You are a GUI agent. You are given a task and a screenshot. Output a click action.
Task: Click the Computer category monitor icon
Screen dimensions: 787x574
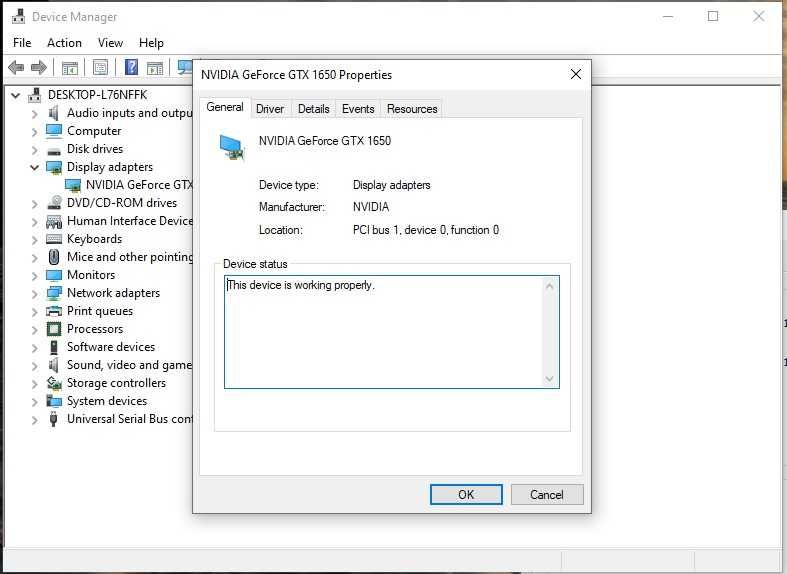click(x=54, y=130)
